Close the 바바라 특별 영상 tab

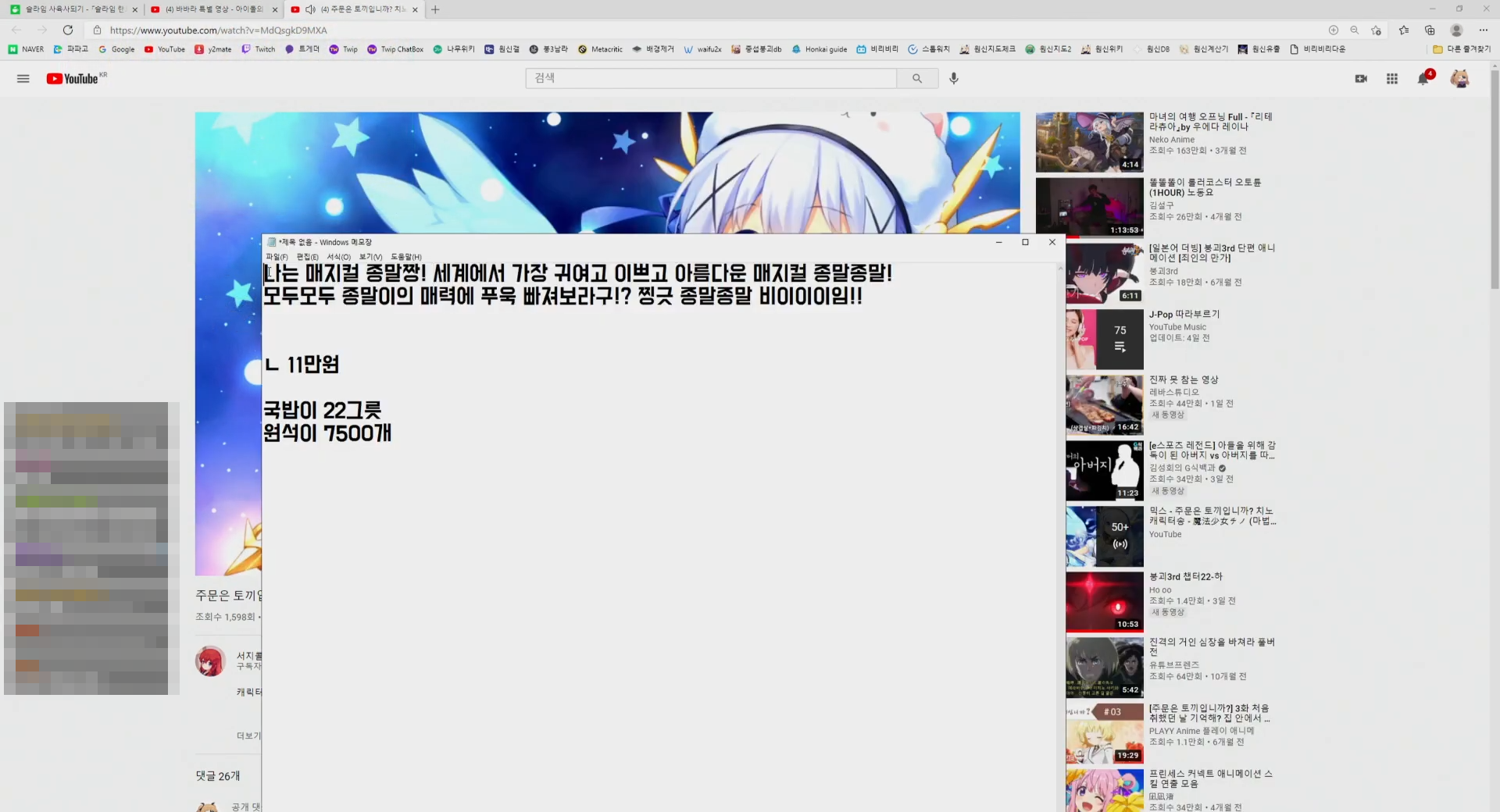pyautogui.click(x=274, y=9)
